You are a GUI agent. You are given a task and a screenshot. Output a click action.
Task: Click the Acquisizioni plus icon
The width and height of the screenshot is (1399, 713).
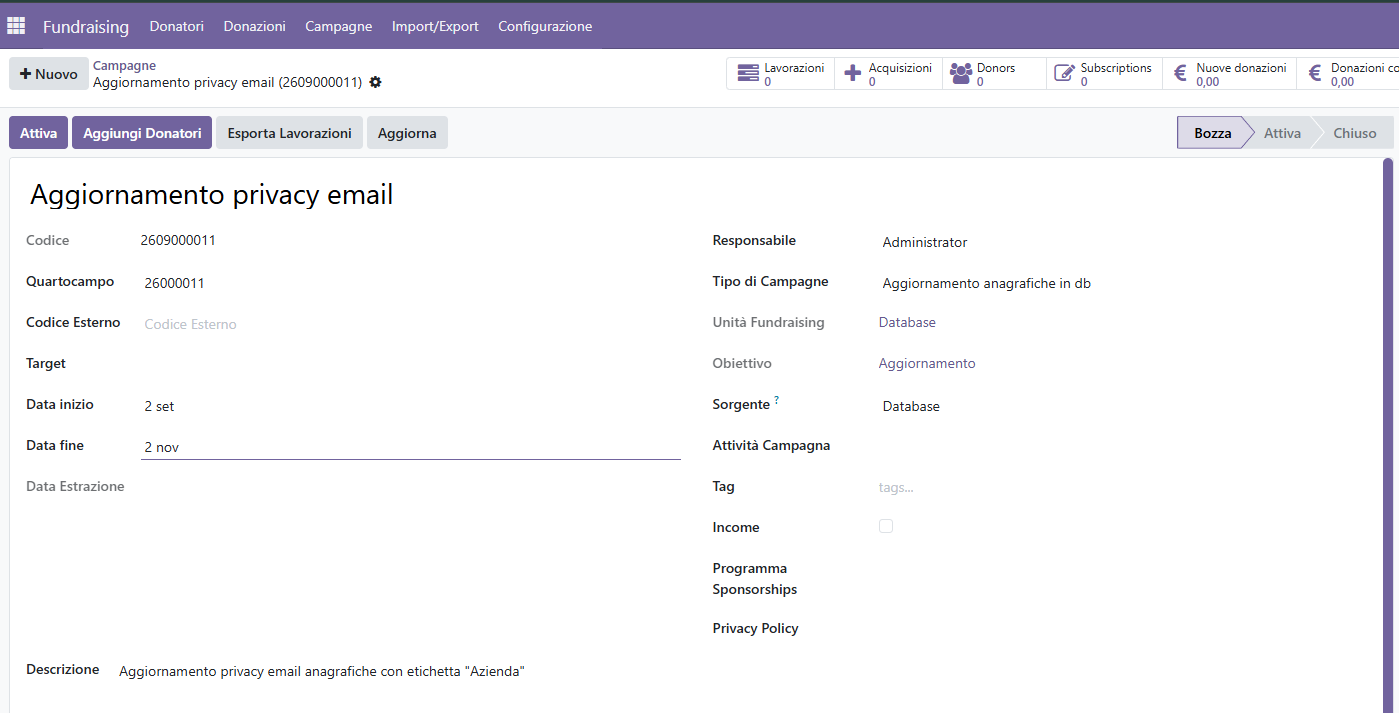(x=853, y=73)
